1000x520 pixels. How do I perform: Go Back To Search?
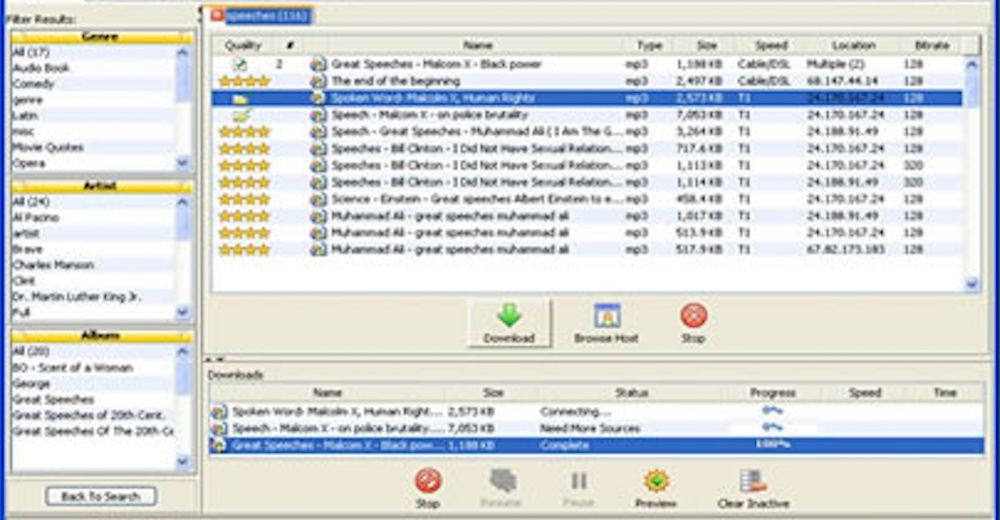101,496
